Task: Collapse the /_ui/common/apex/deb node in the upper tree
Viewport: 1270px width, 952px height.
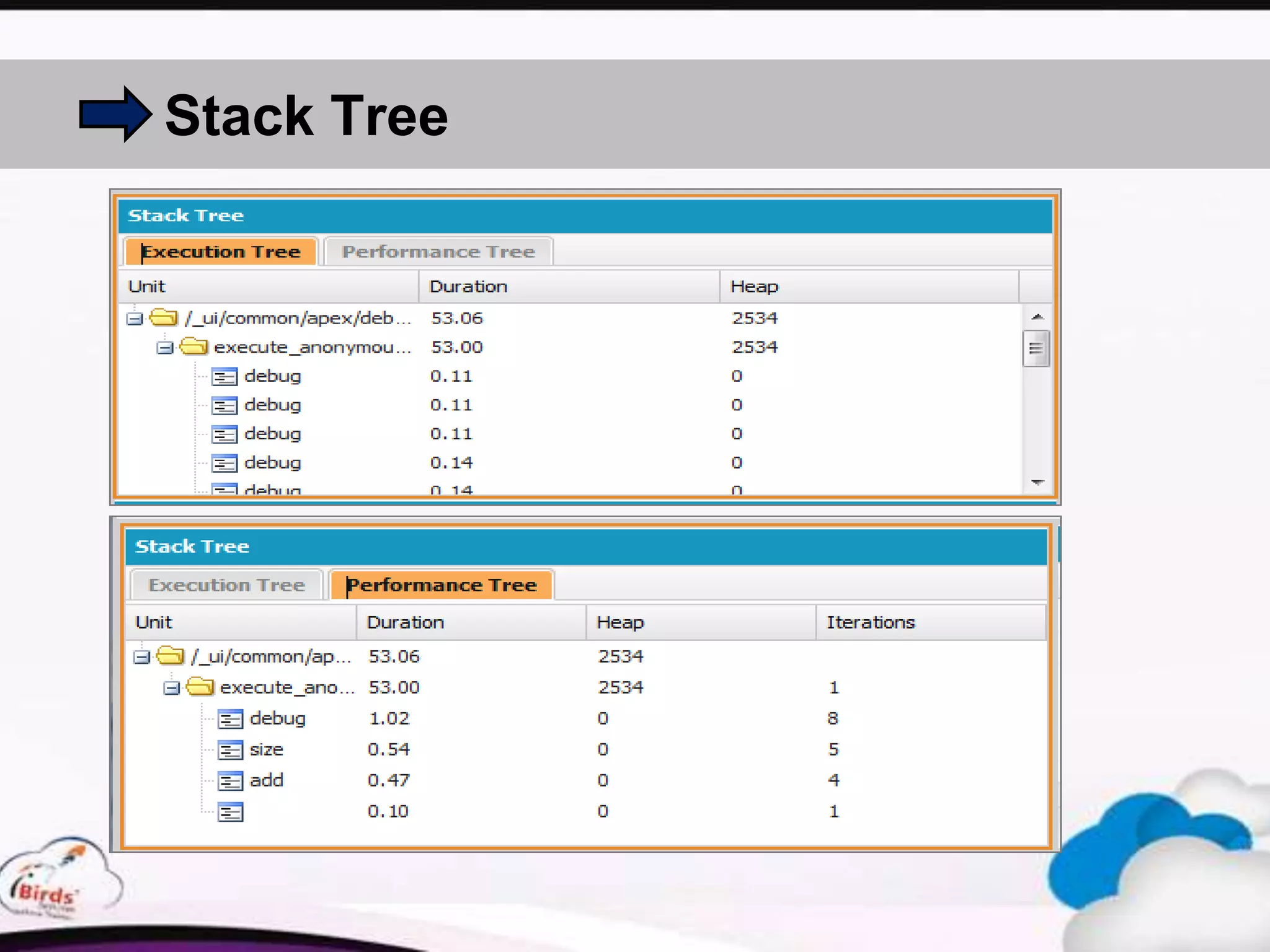Action: click(x=135, y=319)
